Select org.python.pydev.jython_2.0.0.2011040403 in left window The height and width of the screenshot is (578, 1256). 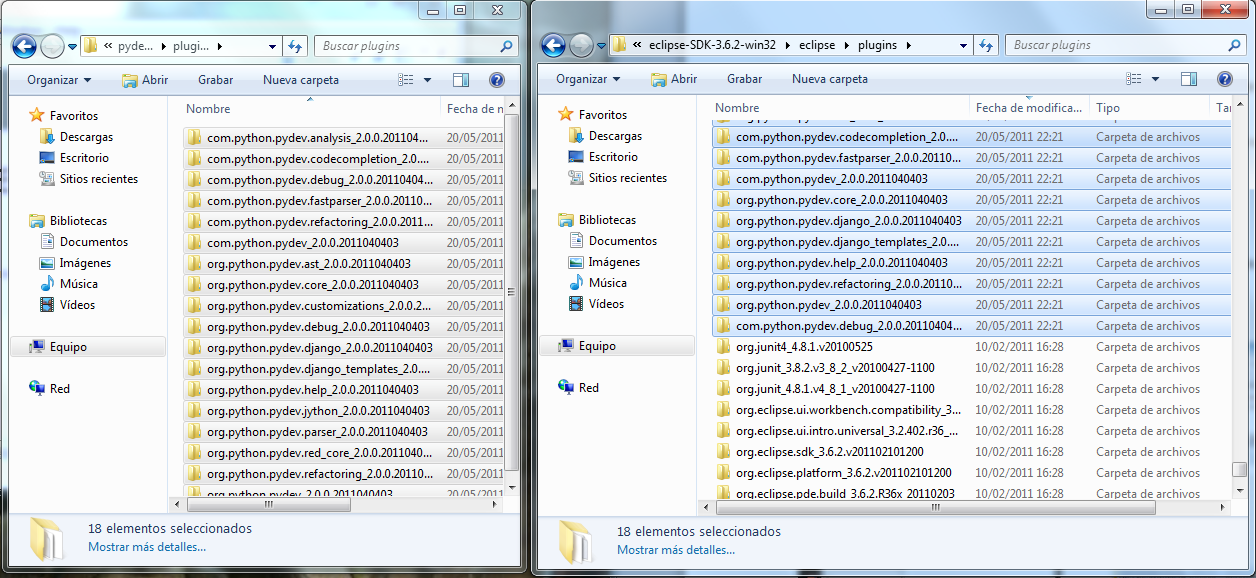[345, 410]
